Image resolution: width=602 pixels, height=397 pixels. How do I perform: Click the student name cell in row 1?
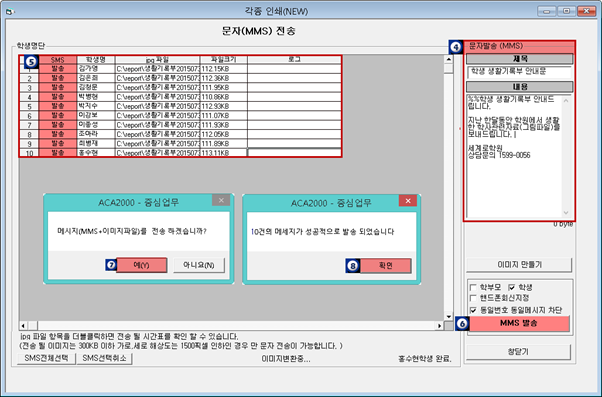coord(96,69)
